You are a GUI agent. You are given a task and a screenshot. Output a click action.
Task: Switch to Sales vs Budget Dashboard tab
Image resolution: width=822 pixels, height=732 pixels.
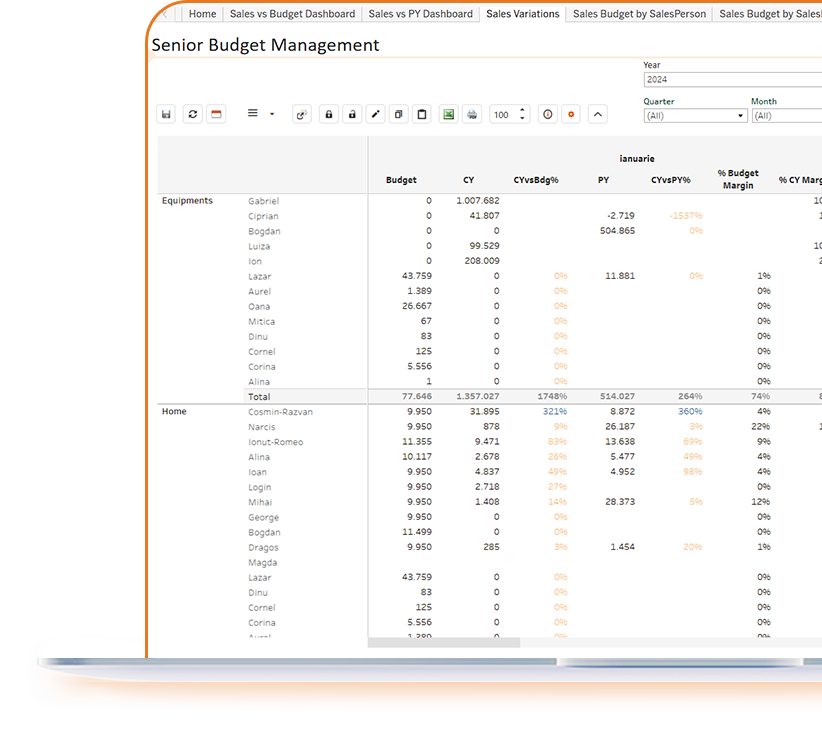click(292, 14)
